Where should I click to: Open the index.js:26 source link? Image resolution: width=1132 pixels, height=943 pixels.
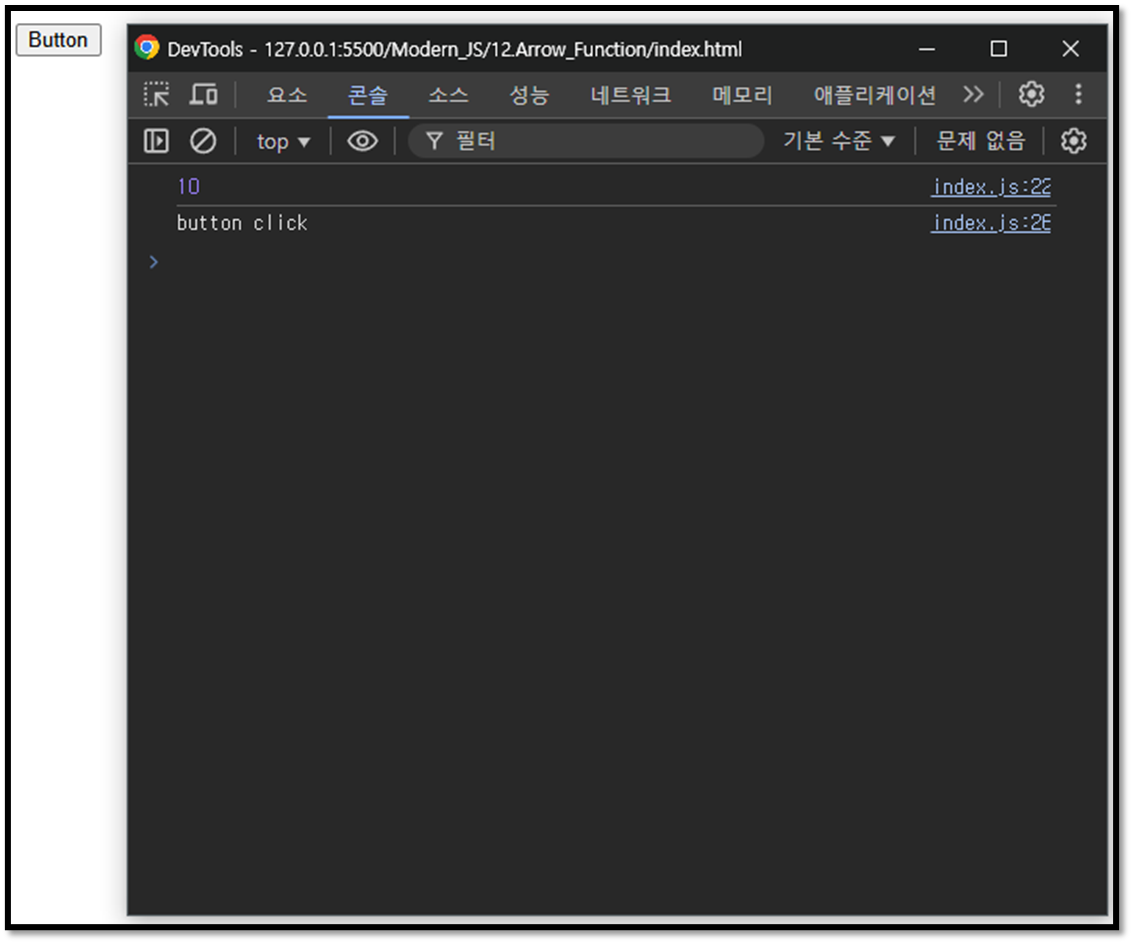tap(990, 223)
